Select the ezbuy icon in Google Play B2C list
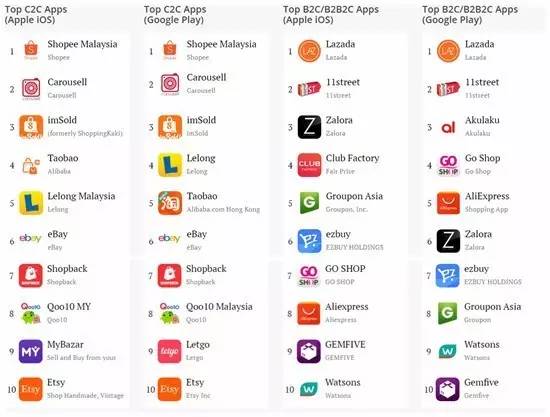Screen dimensions: 550x417 pos(448,276)
